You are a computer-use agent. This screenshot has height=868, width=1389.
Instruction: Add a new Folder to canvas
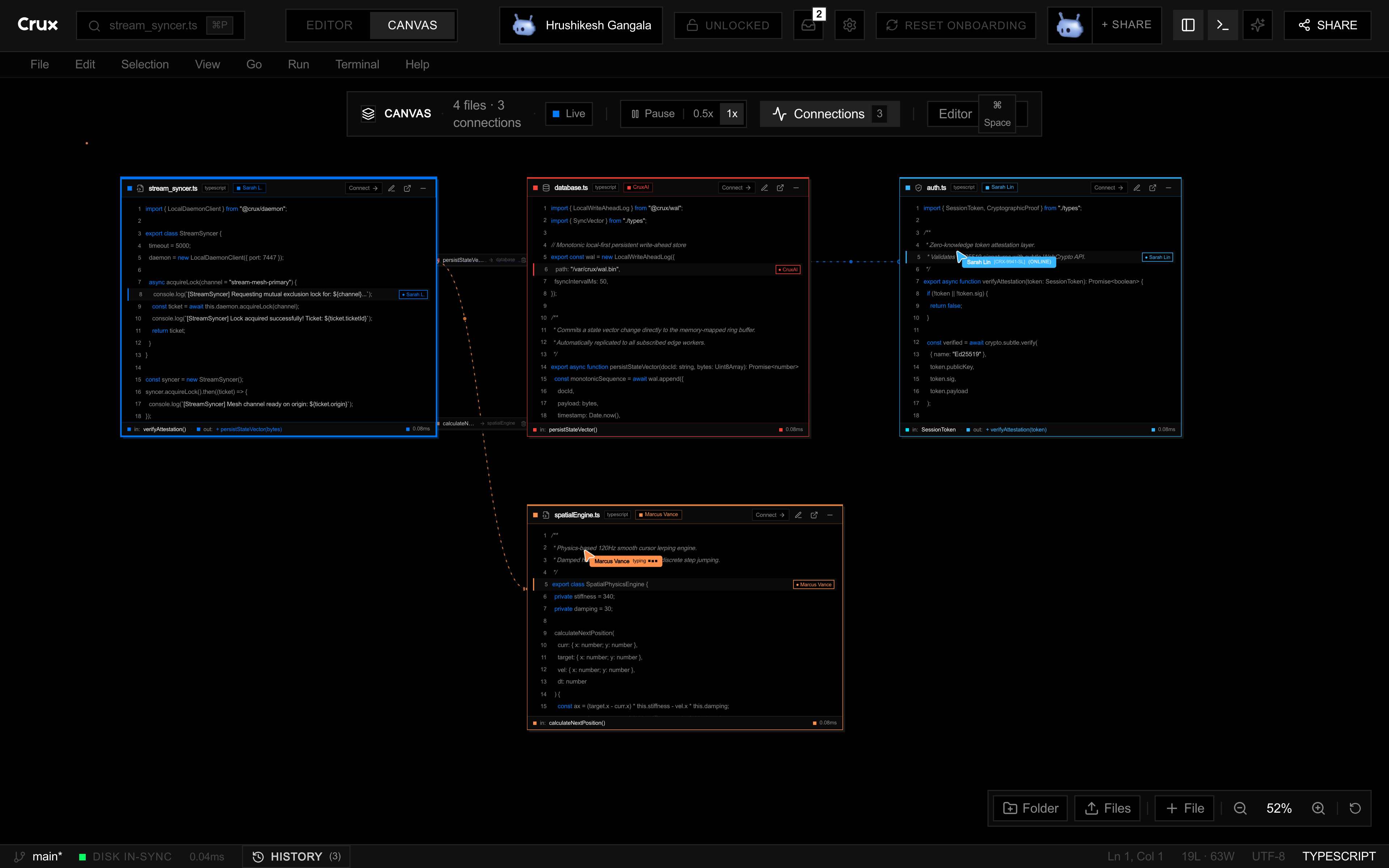coord(1030,808)
